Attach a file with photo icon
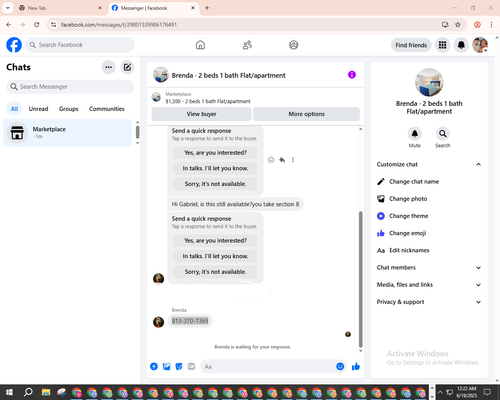 166,367
